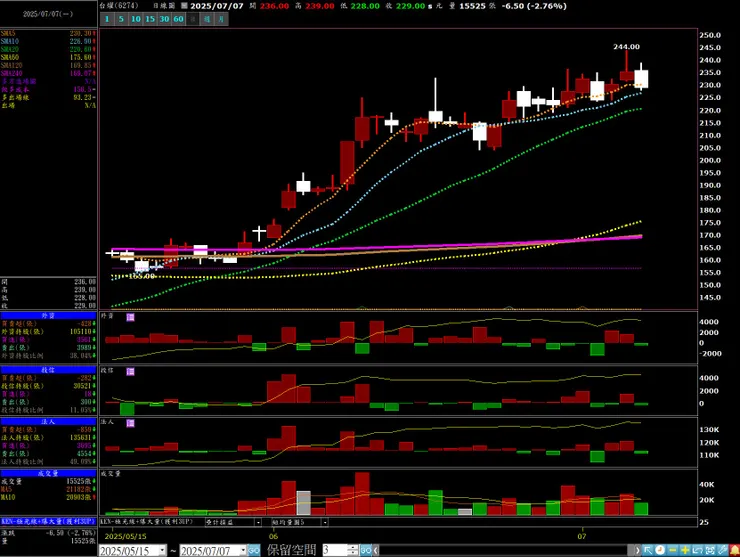Click the 法人 blue panel header
Screen dimensions: 740x557
pyautogui.click(x=48, y=422)
